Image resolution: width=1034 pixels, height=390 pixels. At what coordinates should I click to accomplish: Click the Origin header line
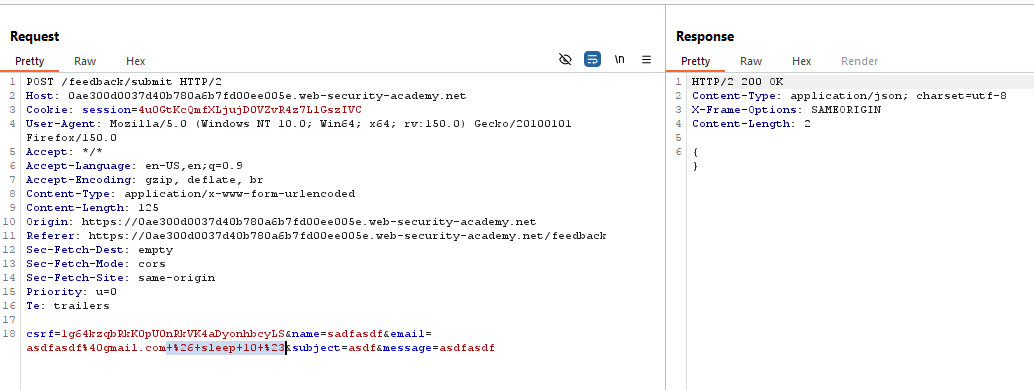point(281,222)
